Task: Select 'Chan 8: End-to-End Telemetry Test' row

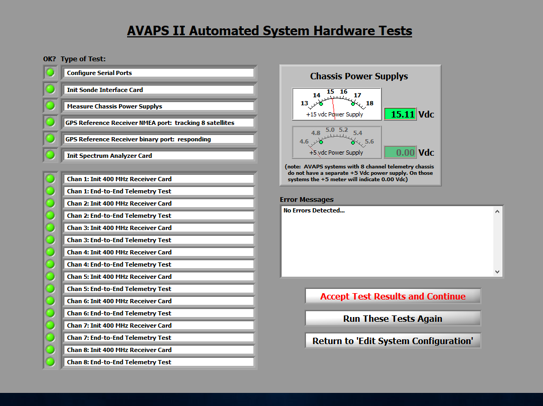Action: point(158,362)
